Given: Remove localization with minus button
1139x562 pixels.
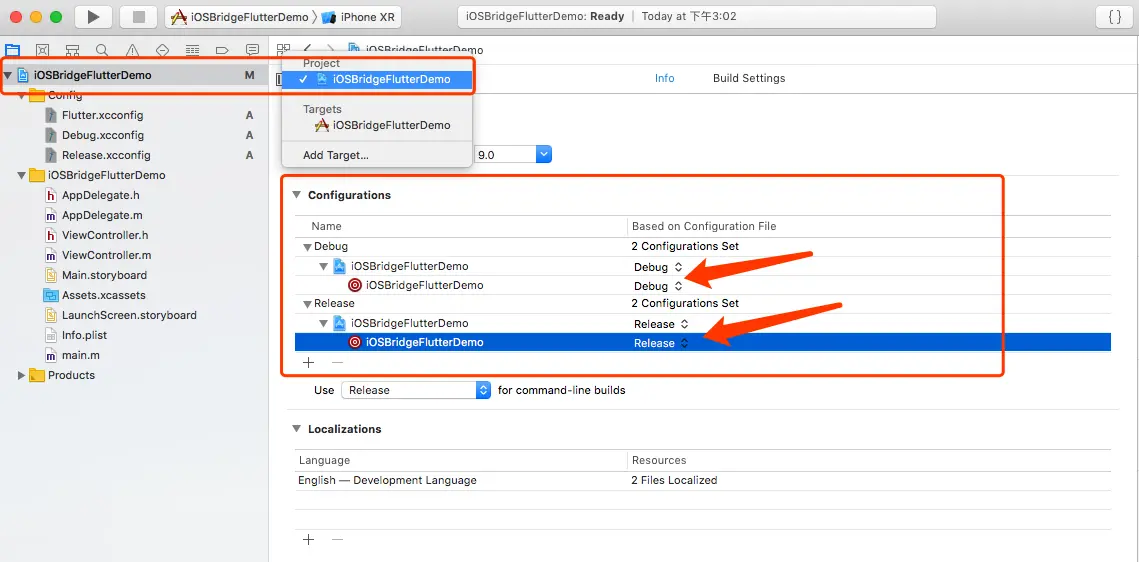Looking at the screenshot, I should [x=337, y=539].
